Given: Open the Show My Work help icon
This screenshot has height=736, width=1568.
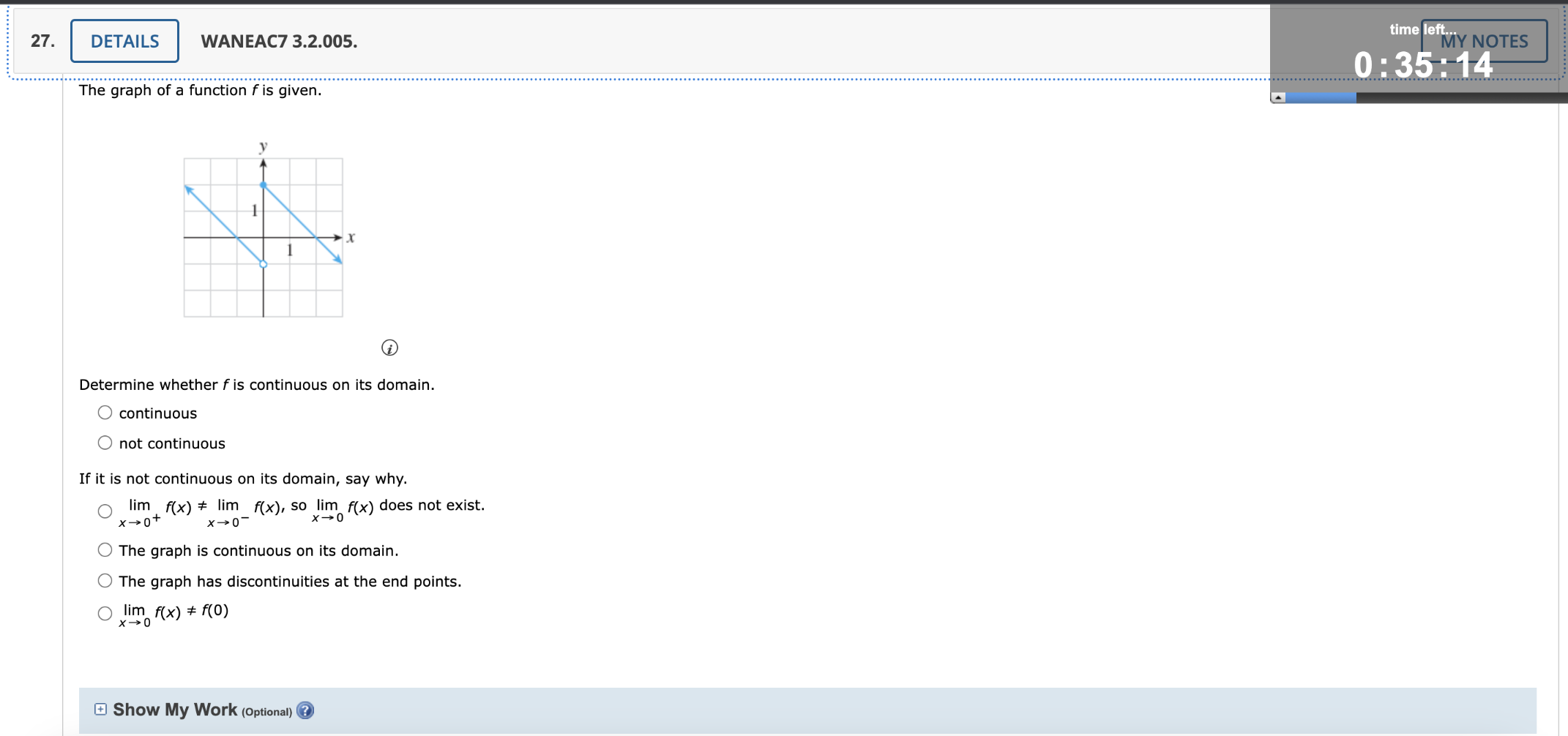Looking at the screenshot, I should [x=305, y=710].
